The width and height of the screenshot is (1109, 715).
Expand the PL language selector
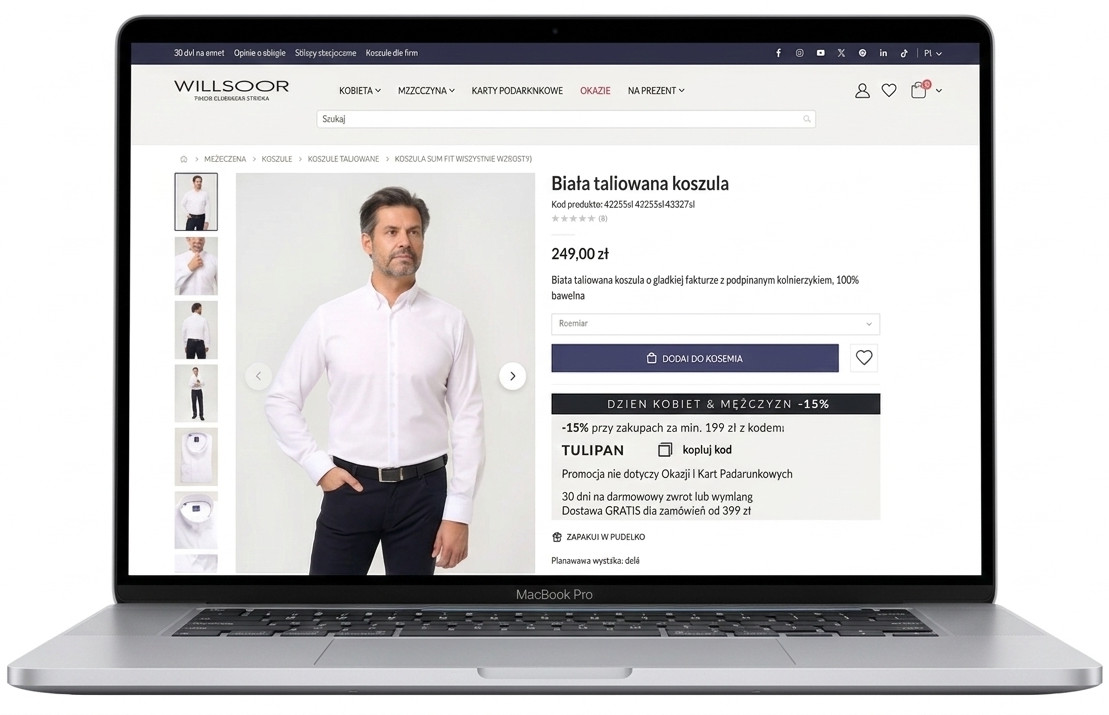pos(932,53)
